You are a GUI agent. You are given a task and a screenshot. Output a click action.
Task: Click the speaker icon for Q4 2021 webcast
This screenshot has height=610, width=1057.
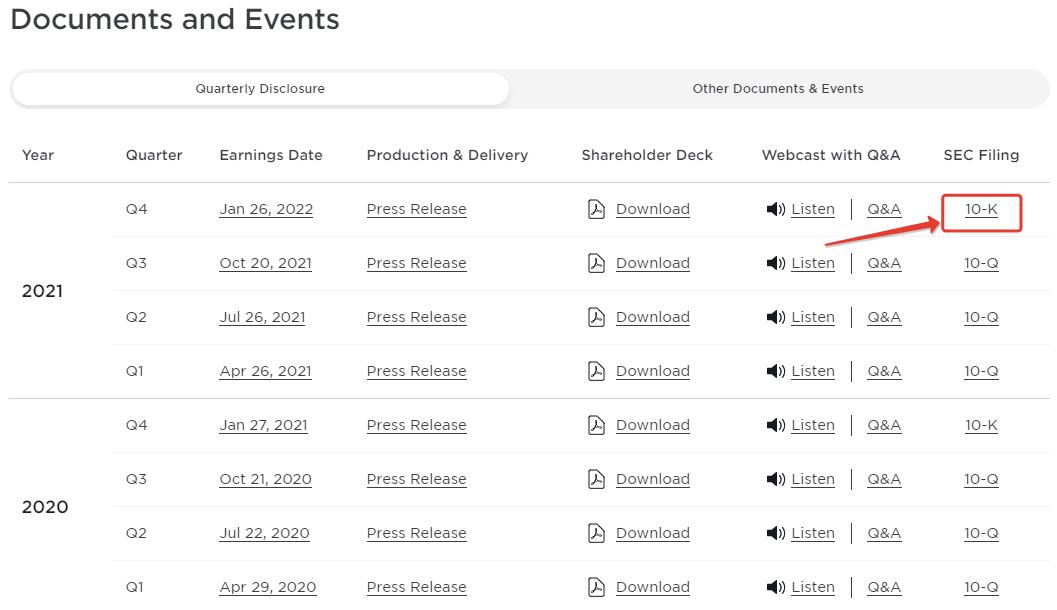click(x=775, y=209)
